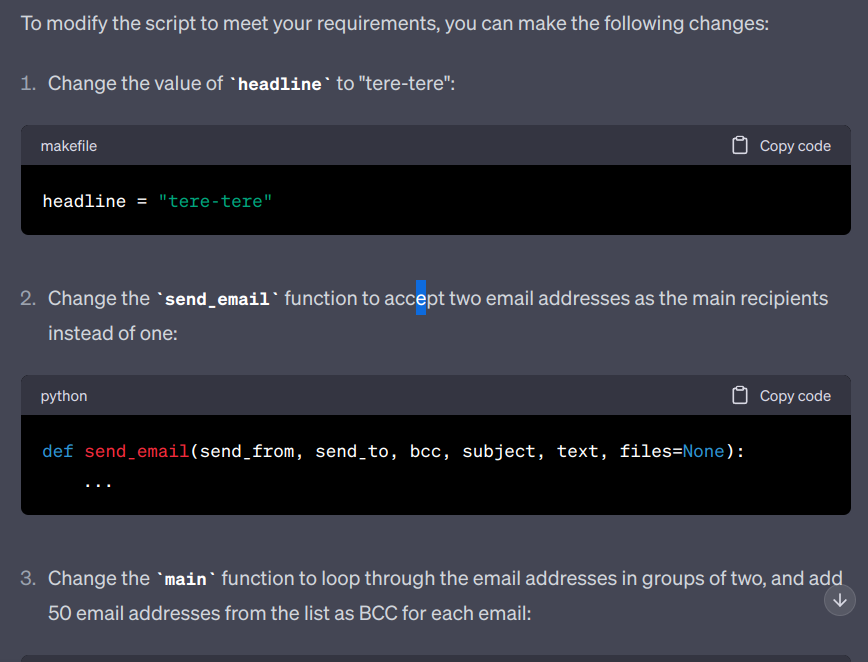Click the clipboard icon in python block

tap(740, 396)
